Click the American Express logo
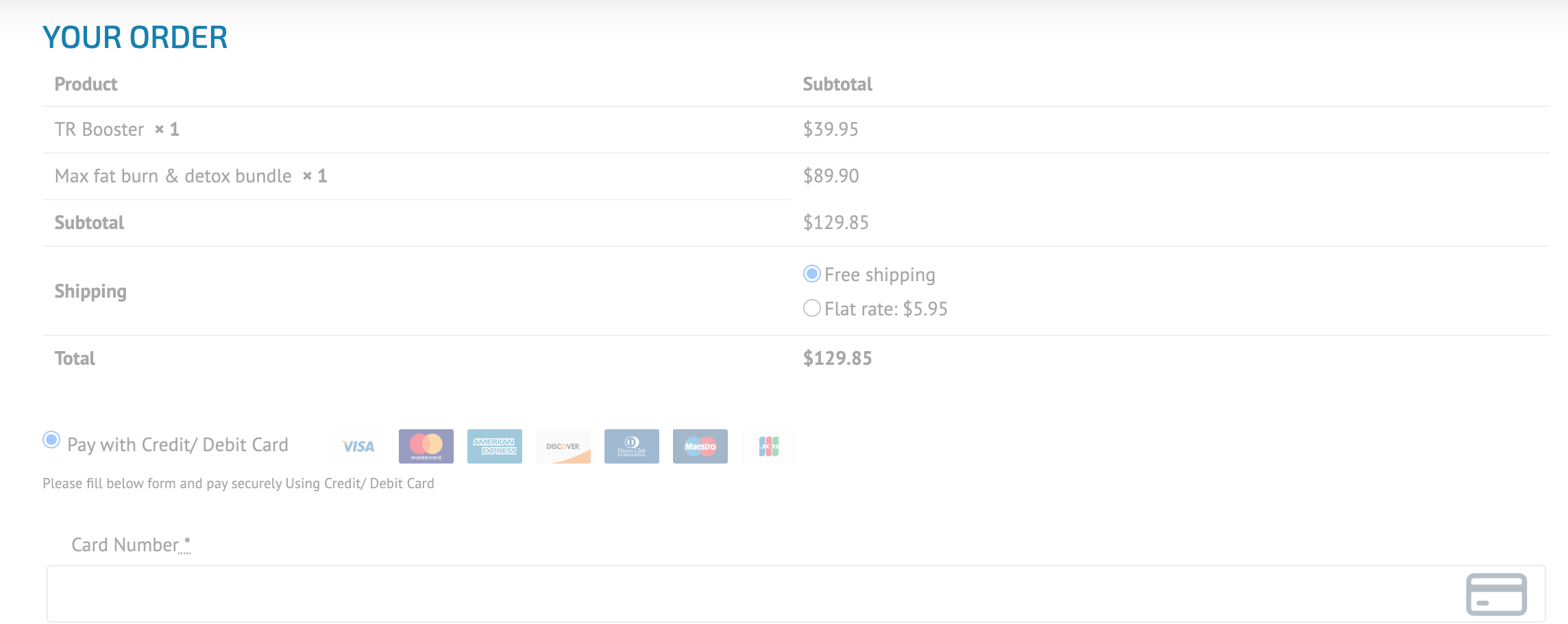 point(495,446)
